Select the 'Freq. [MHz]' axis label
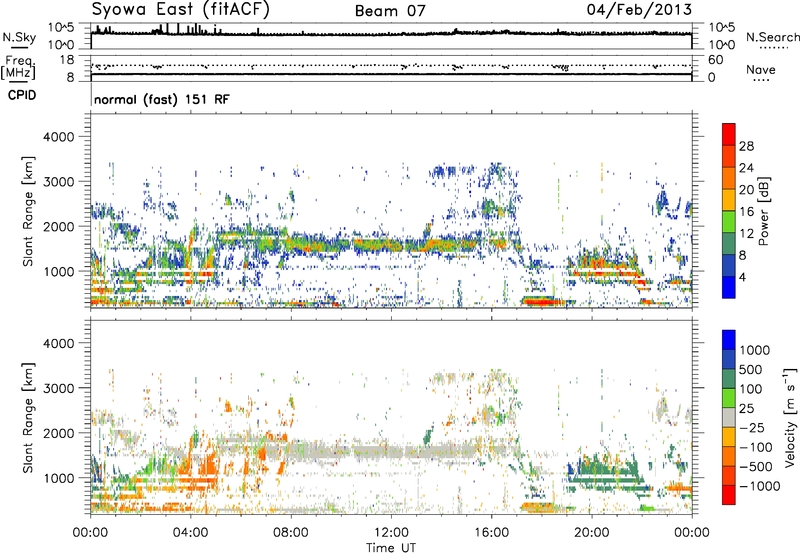Screen dimensions: 800x554 pos(19,68)
